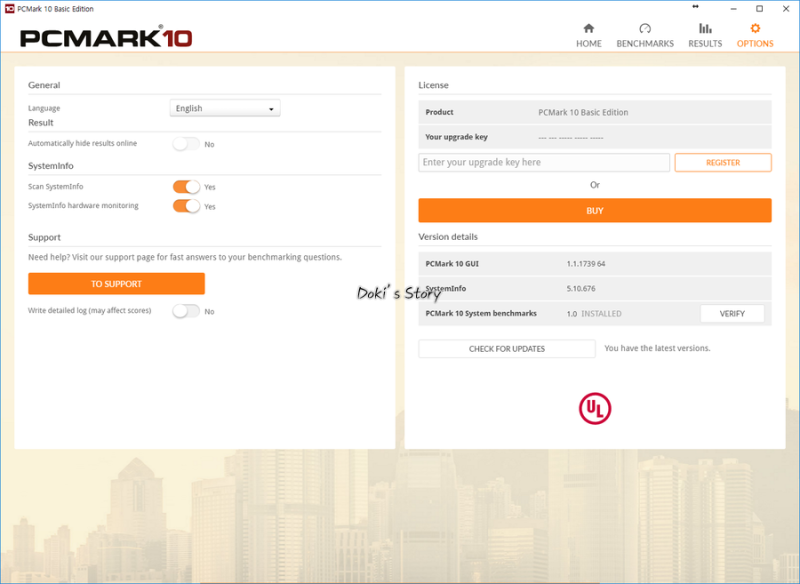The width and height of the screenshot is (800, 584).
Task: Turn off SystemInfo hardware monitoring
Action: pos(186,206)
